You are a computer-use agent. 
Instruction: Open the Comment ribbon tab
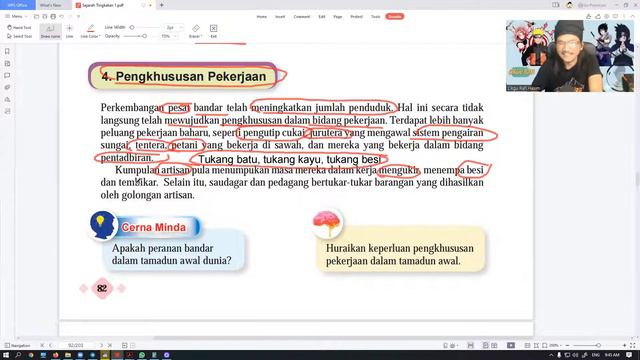[x=302, y=16]
